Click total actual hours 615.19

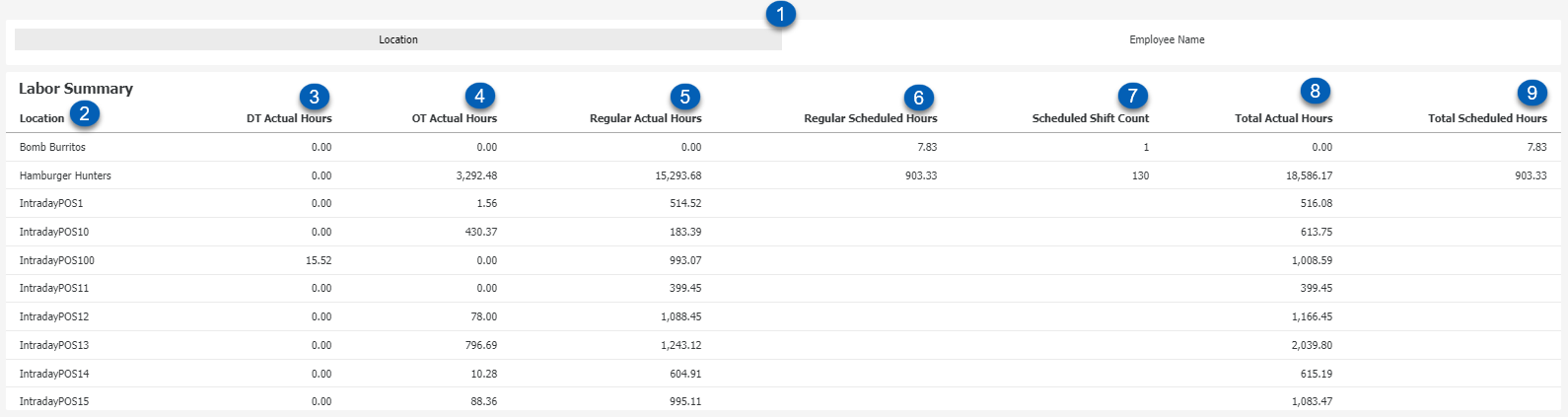[1317, 374]
